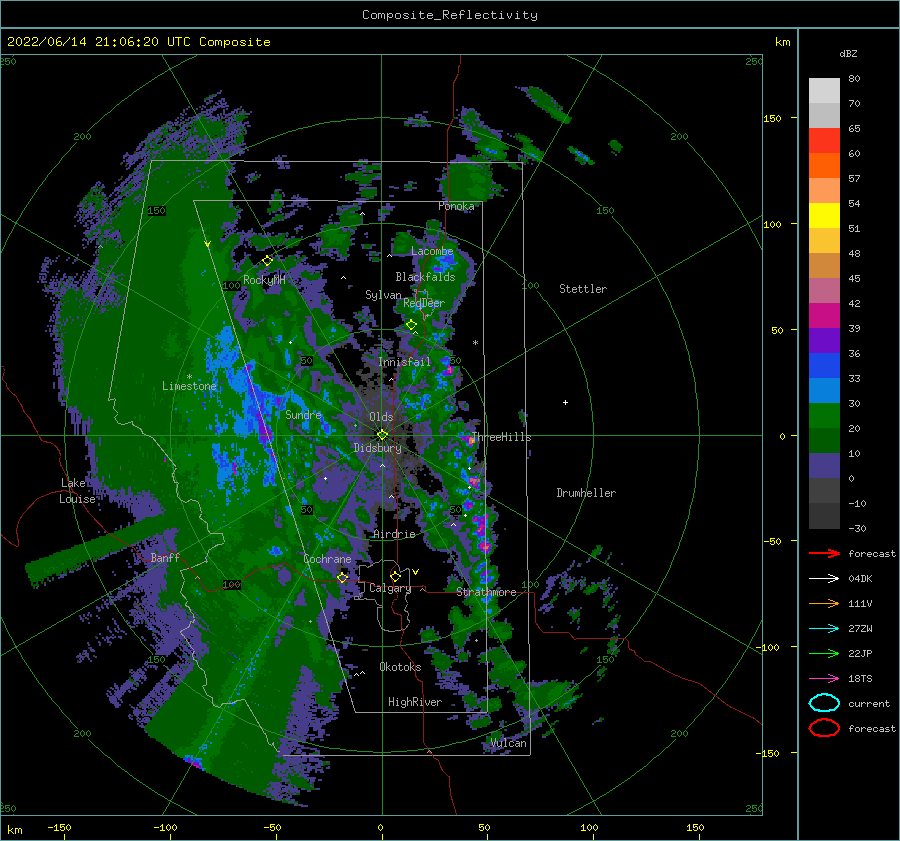Click the light gray 80 dBZ swatch
Screen dimensions: 900x841
(x=824, y=90)
